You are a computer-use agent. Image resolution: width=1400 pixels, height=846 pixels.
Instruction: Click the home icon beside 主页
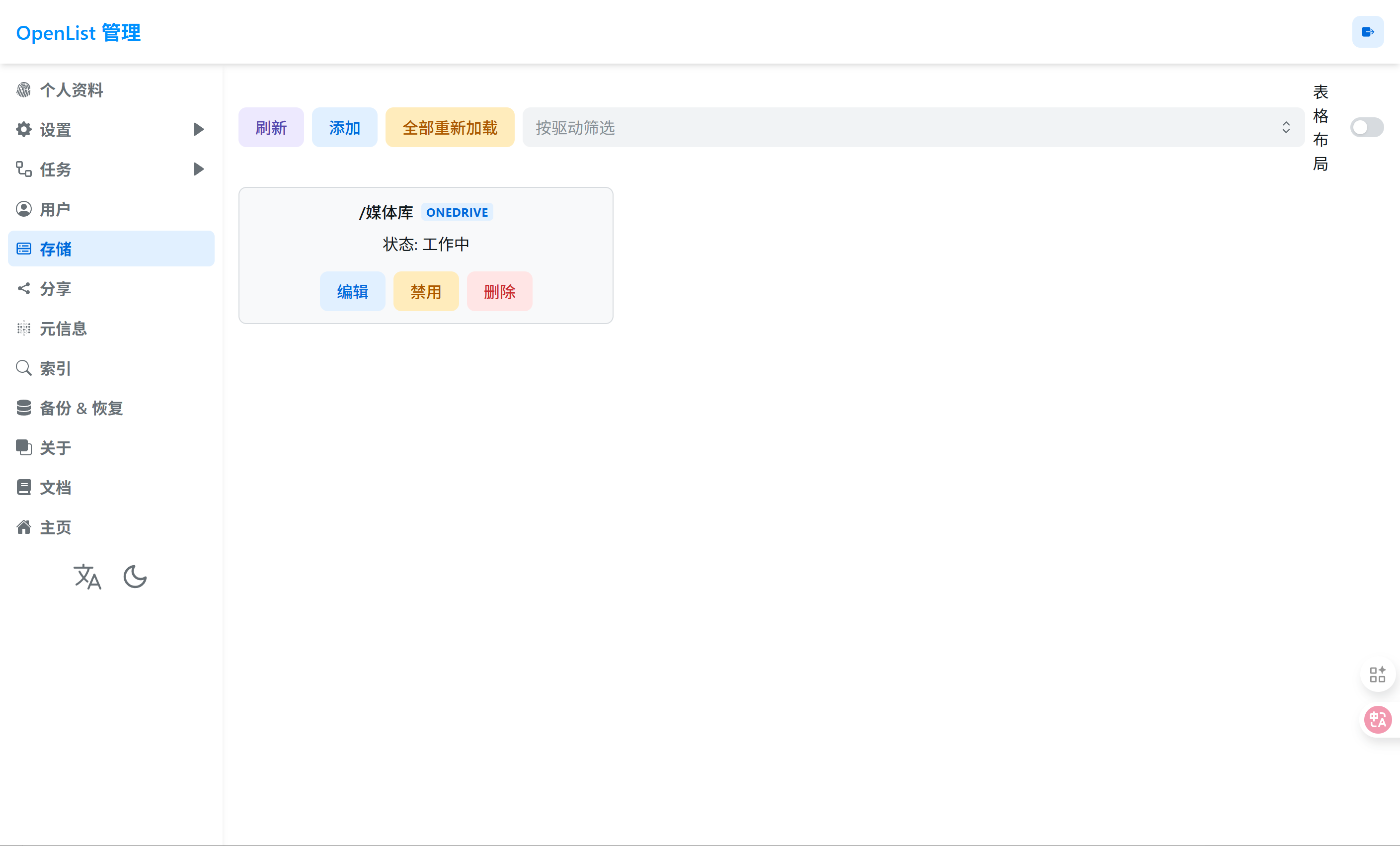[x=23, y=527]
